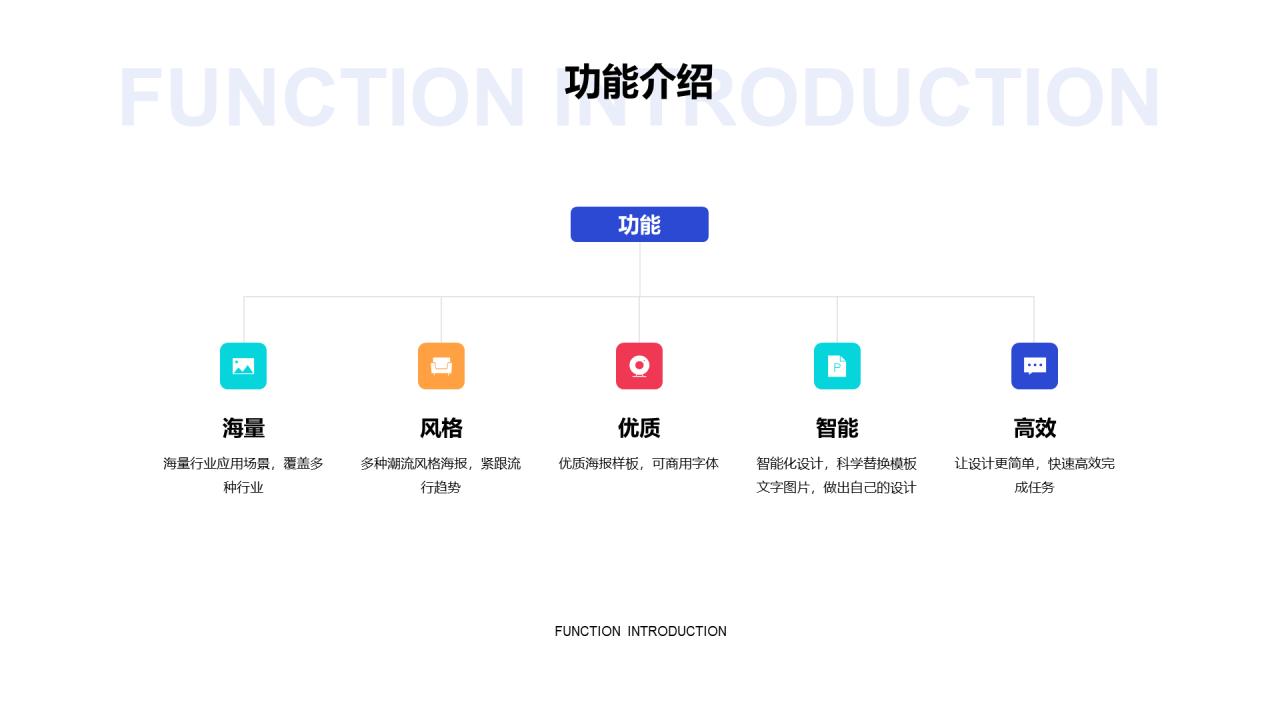Select the 风格 heading
Screen dimensions: 1280x720
pos(441,428)
